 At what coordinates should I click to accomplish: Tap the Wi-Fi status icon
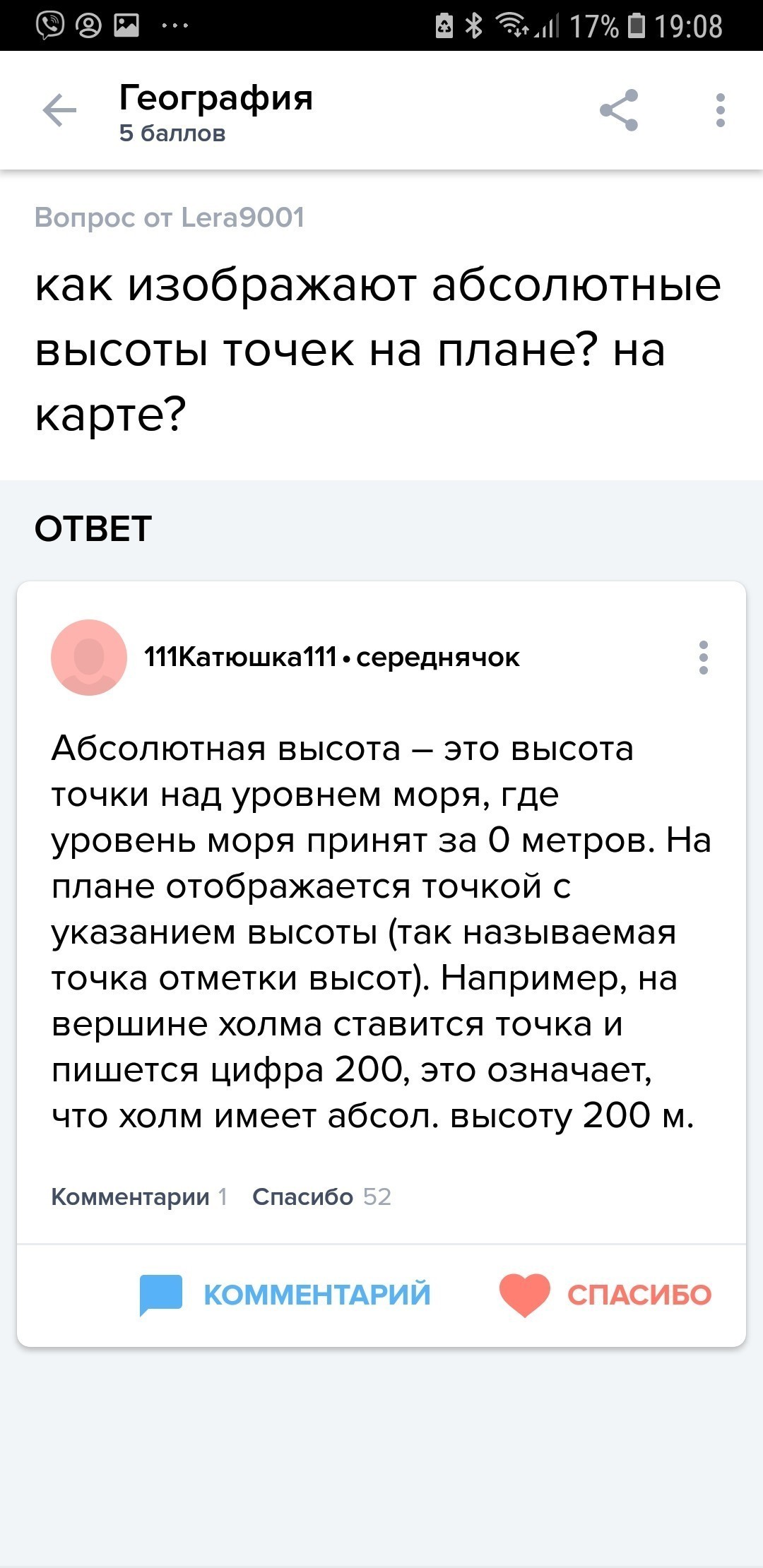pos(511,25)
